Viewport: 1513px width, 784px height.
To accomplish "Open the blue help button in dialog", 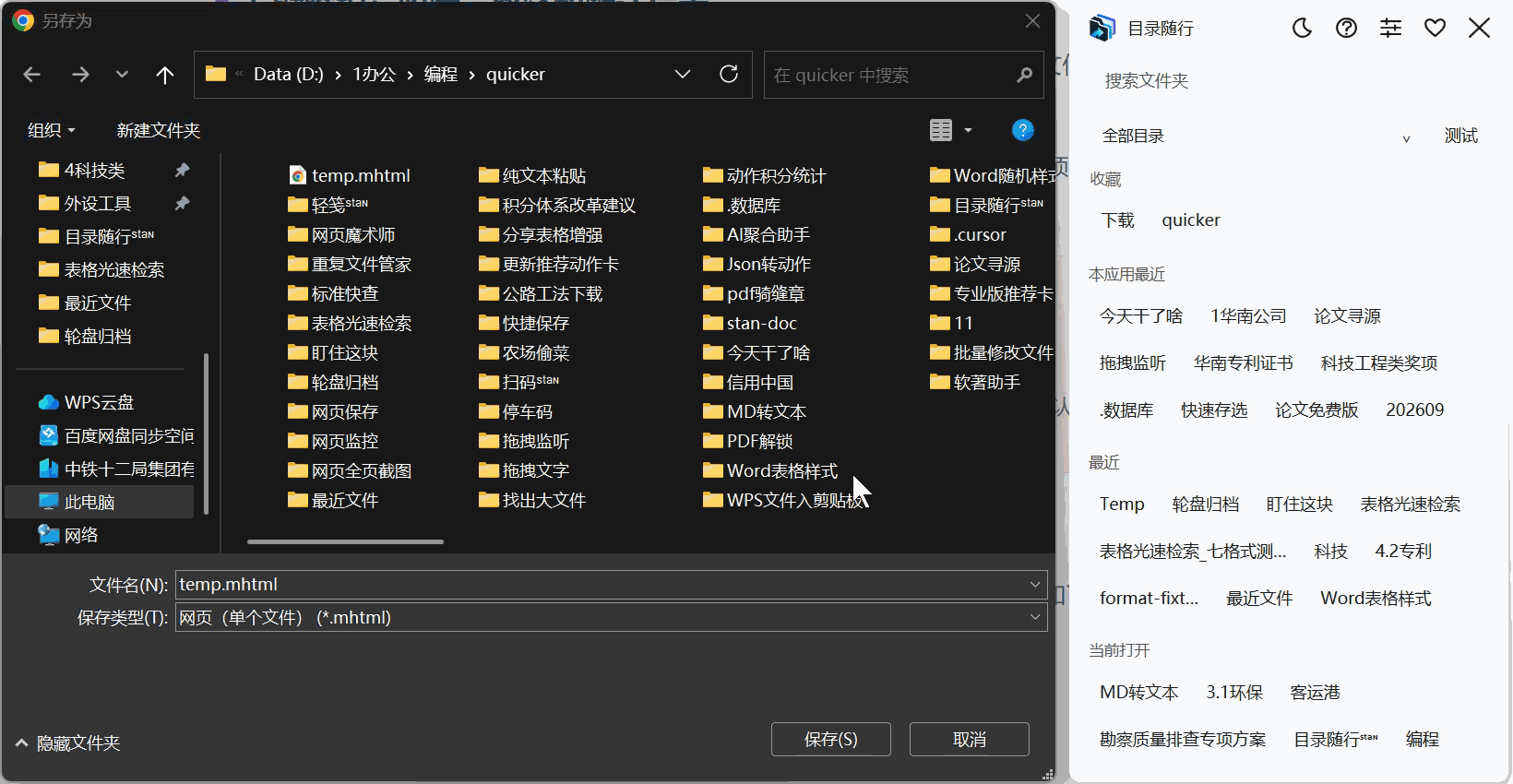I will (1022, 130).
